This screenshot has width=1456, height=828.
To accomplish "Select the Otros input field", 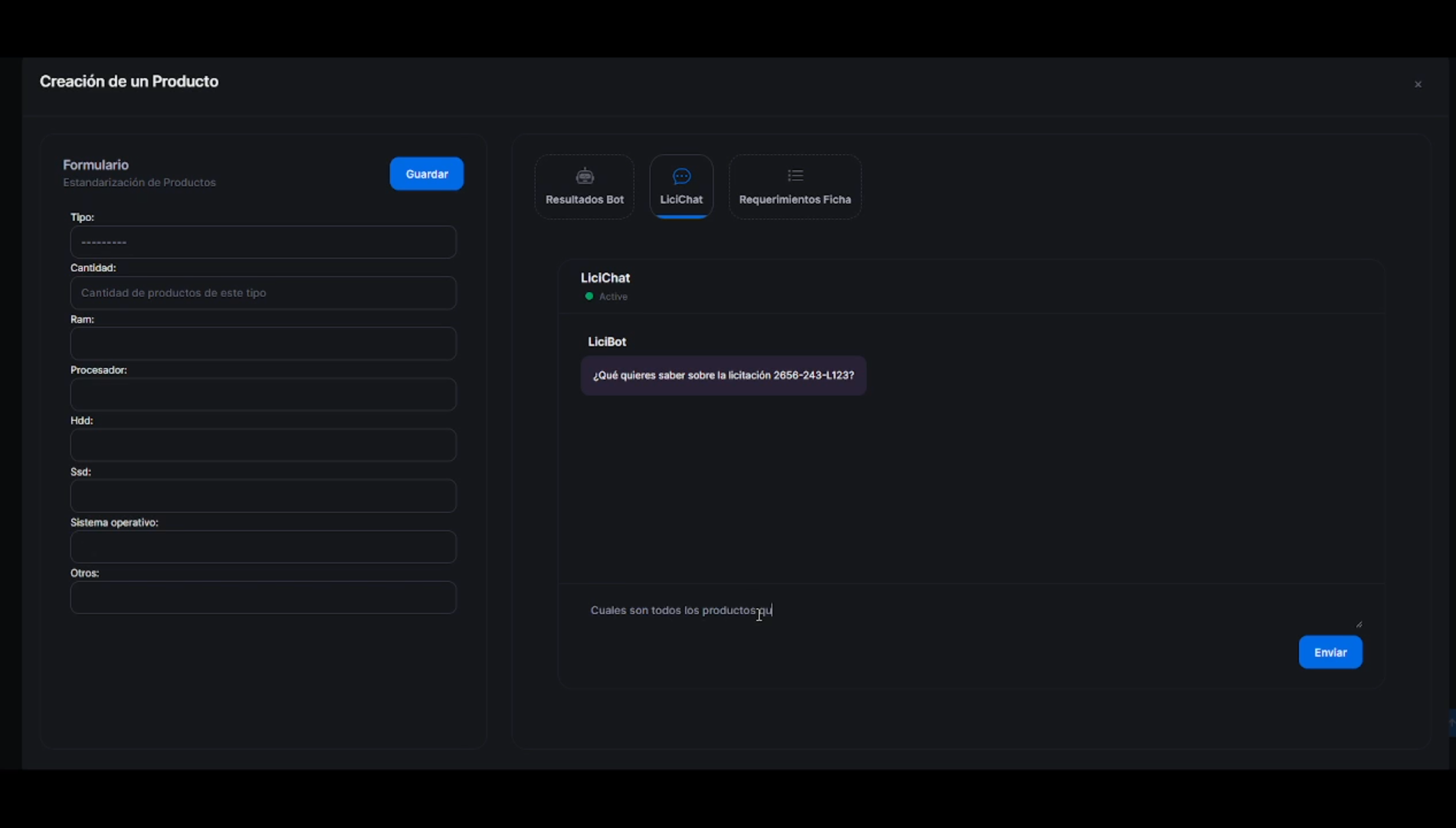I will click(263, 598).
